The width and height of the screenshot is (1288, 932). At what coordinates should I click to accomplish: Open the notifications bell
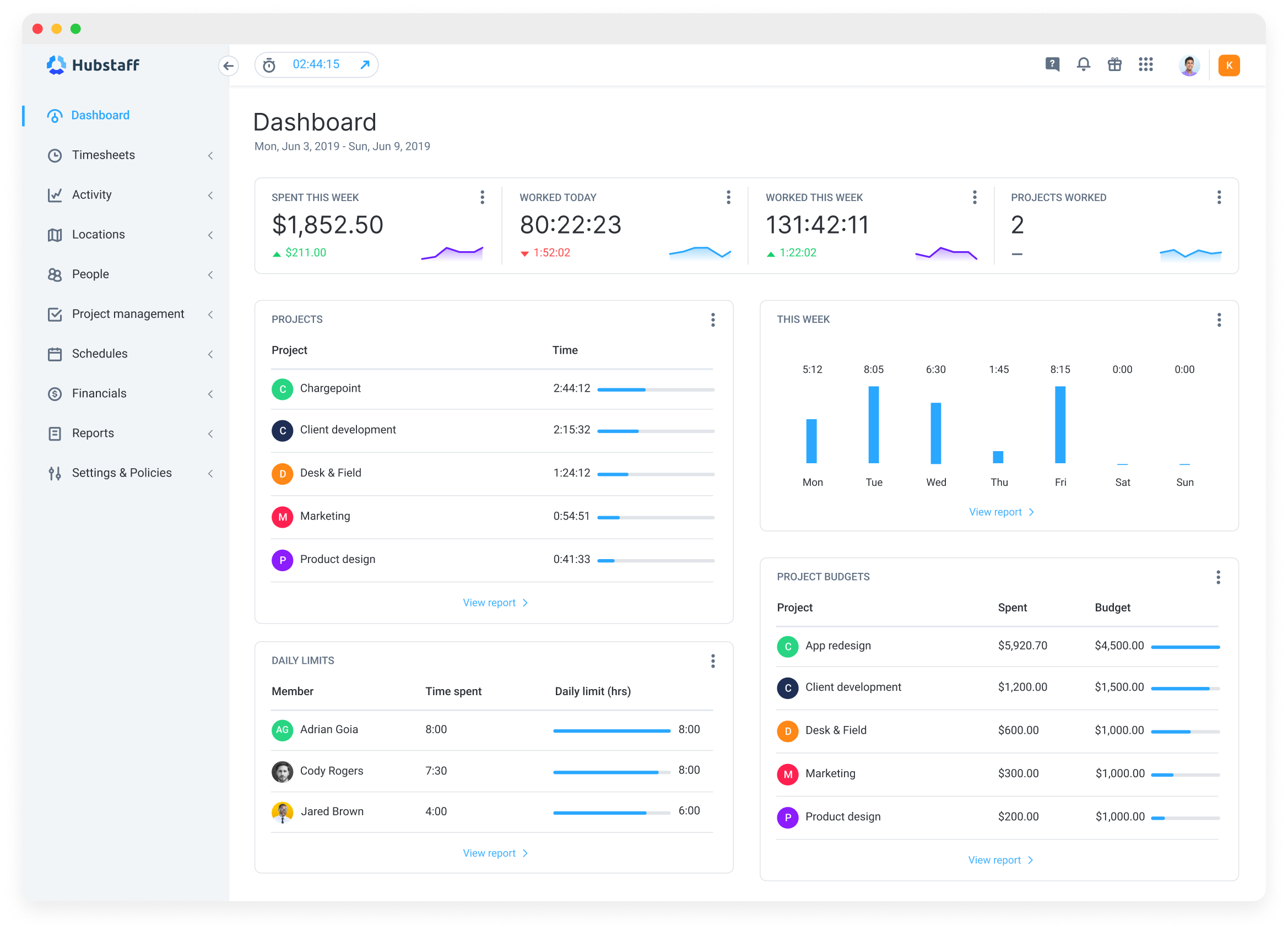point(1084,65)
